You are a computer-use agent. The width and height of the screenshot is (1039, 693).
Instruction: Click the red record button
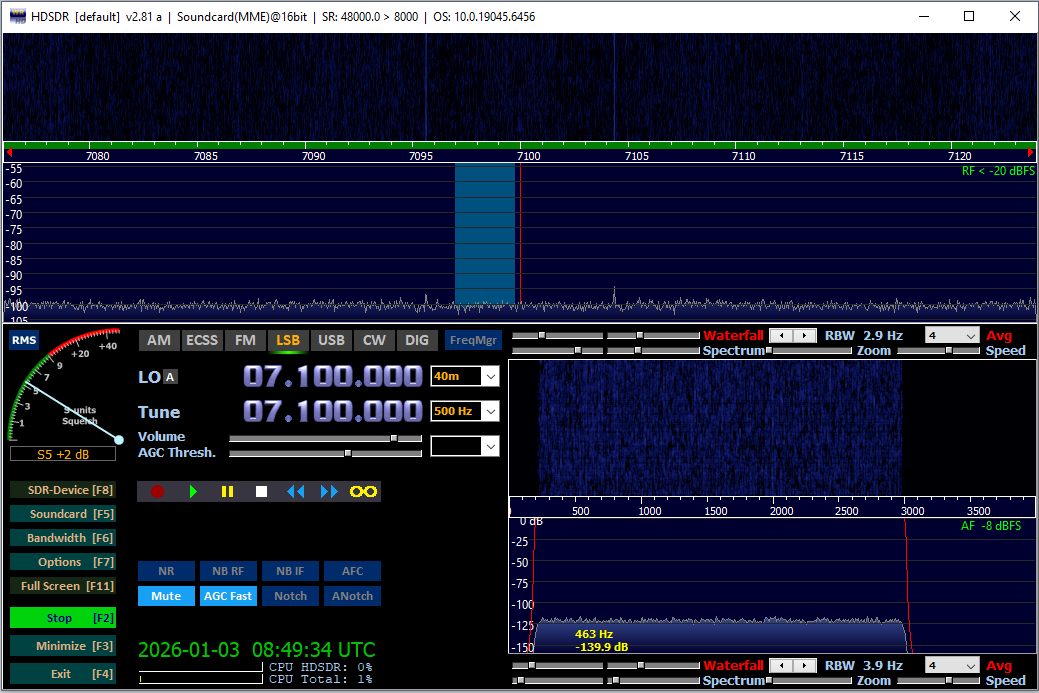point(157,492)
